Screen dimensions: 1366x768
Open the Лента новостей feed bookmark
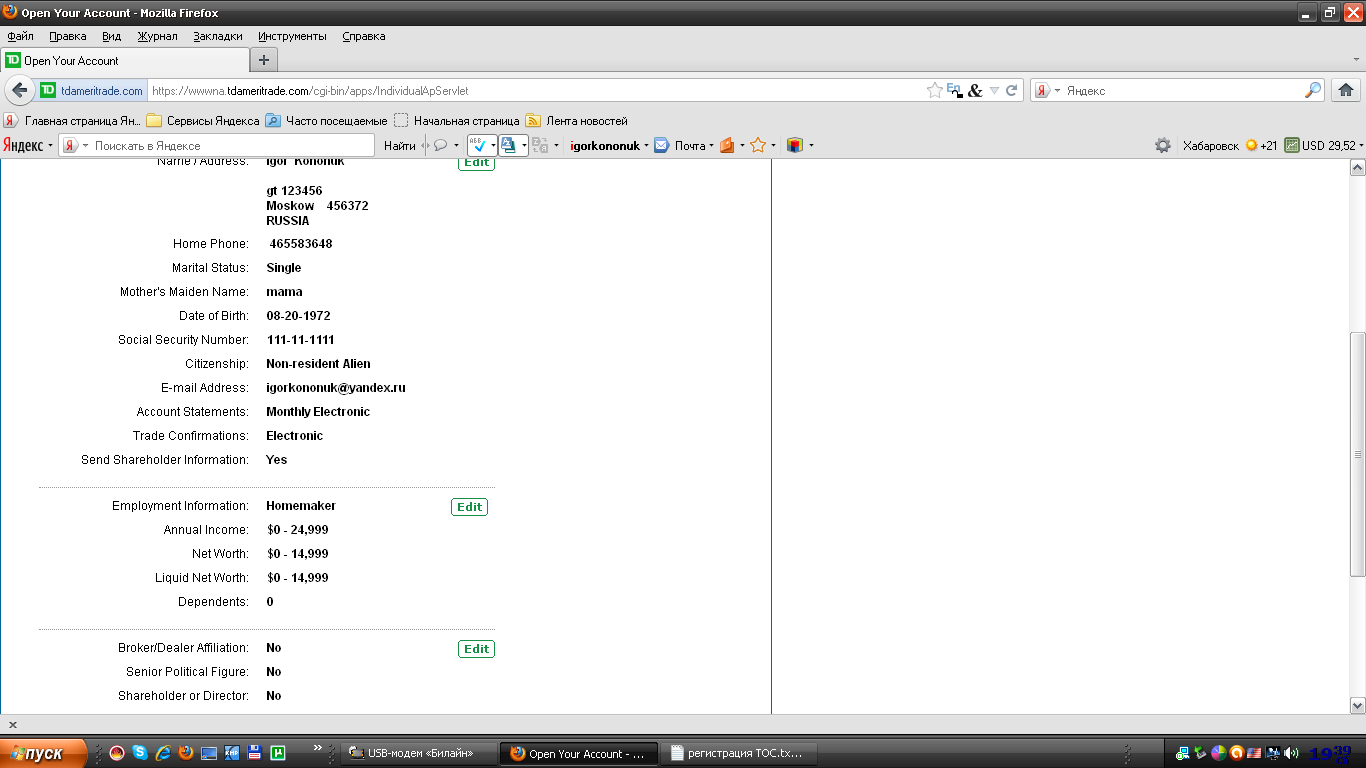(x=577, y=121)
